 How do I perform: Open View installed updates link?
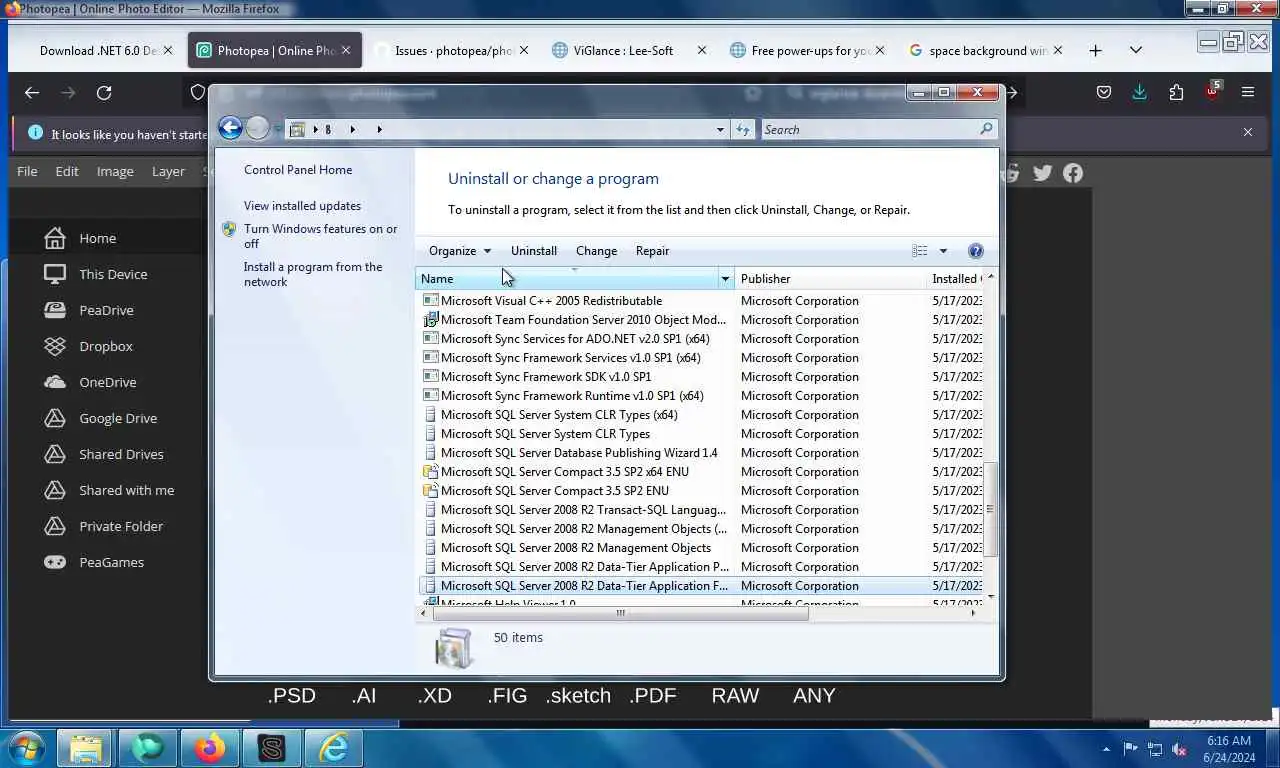click(x=302, y=206)
